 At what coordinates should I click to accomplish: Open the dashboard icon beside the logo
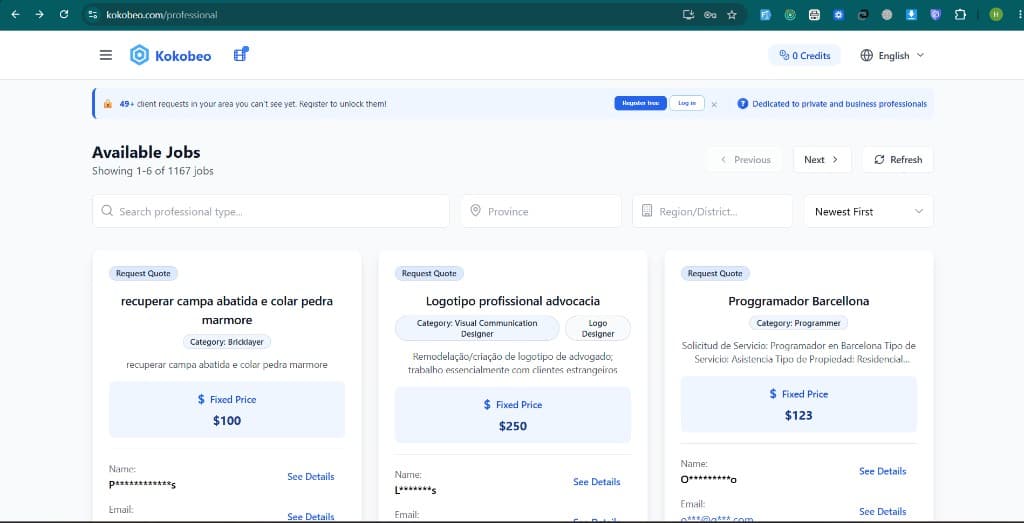[x=241, y=54]
